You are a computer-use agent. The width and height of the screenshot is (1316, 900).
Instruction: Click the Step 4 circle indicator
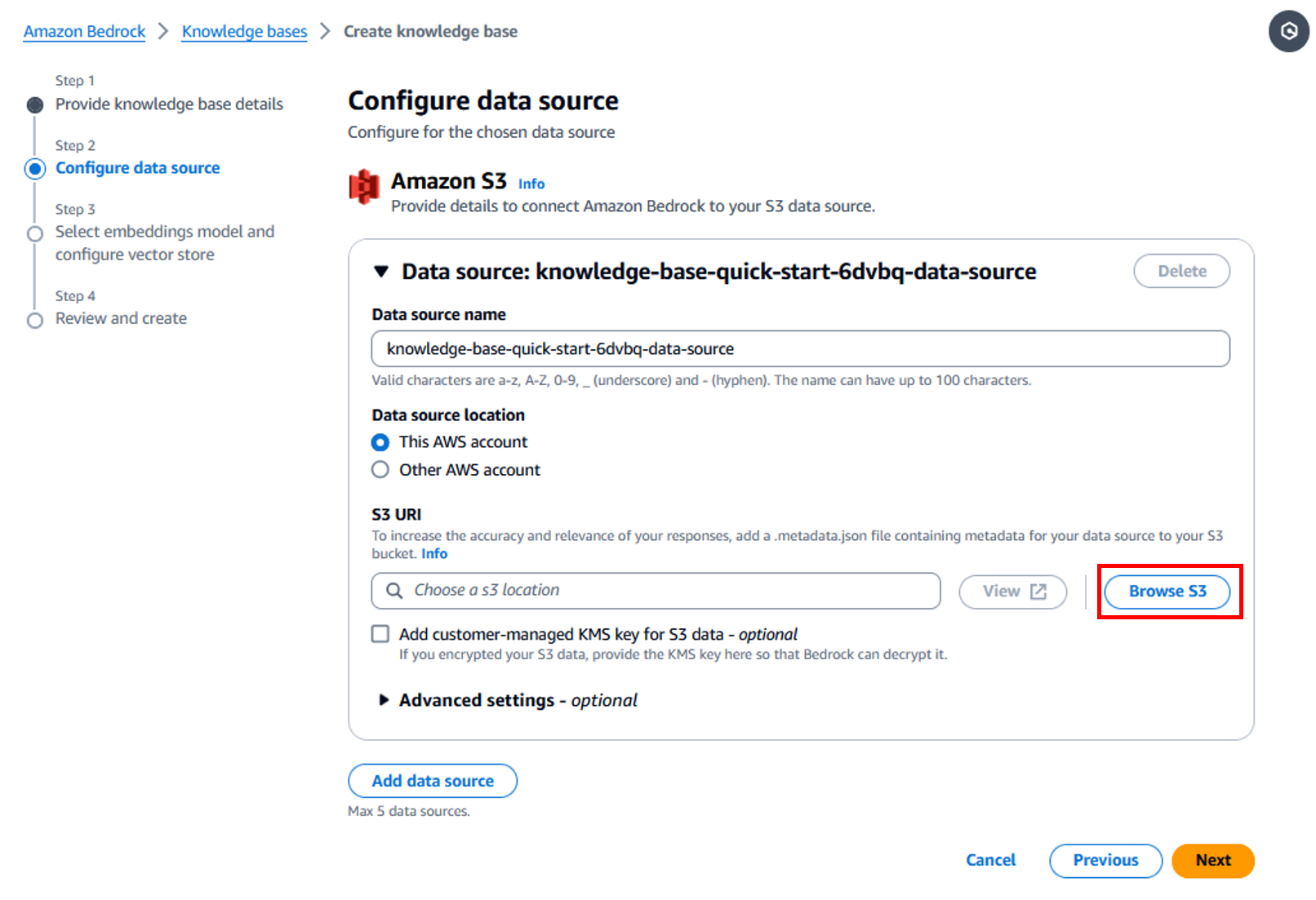[x=35, y=320]
